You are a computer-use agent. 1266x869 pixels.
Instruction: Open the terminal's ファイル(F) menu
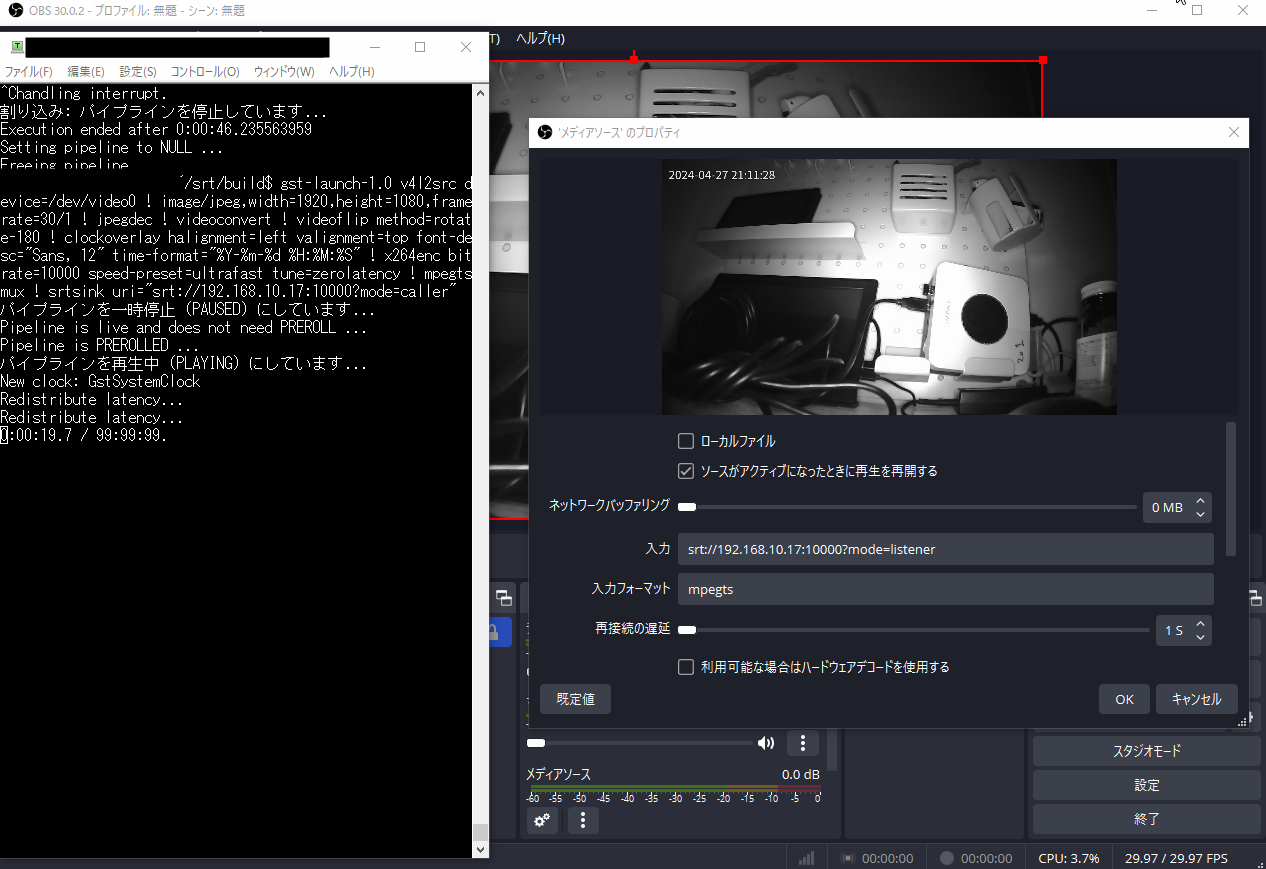[x=29, y=72]
